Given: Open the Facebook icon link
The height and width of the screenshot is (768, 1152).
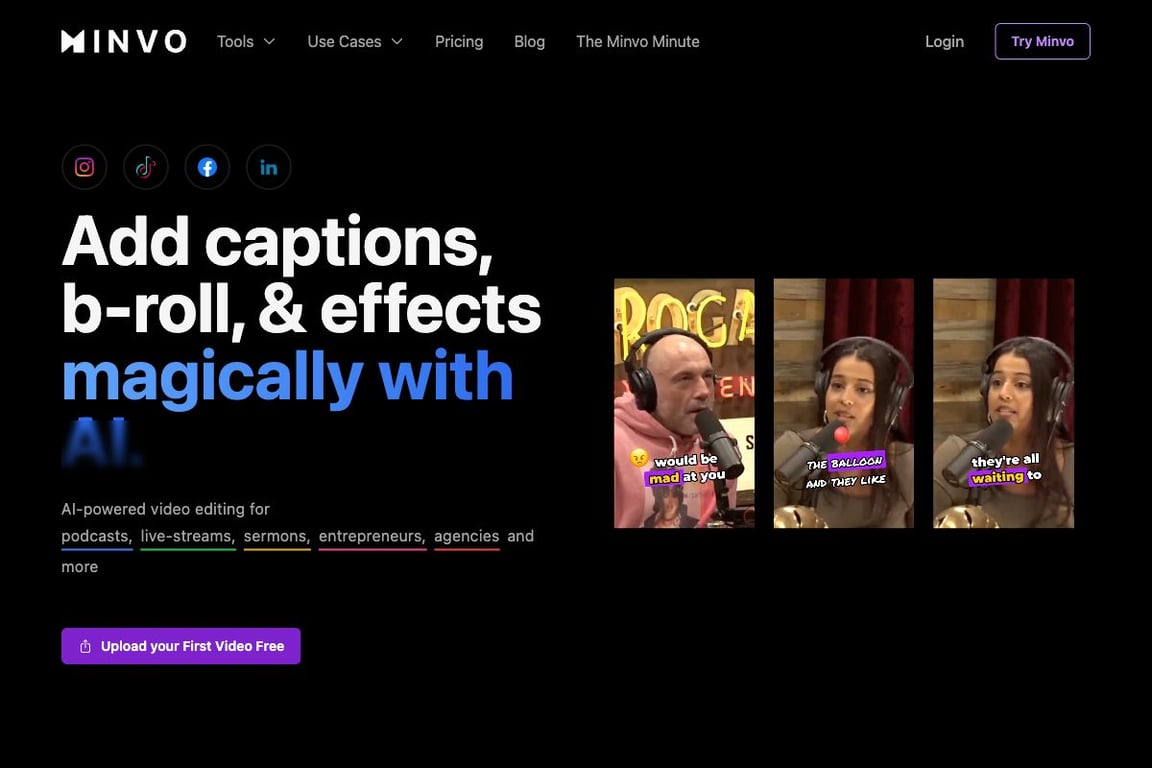Looking at the screenshot, I should pyautogui.click(x=207, y=168).
